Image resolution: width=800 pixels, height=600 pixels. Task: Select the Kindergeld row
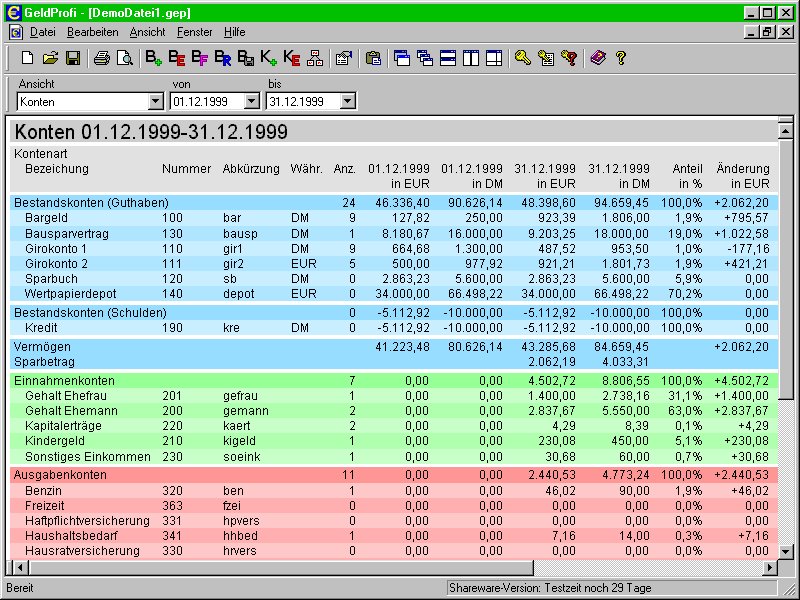[394, 441]
